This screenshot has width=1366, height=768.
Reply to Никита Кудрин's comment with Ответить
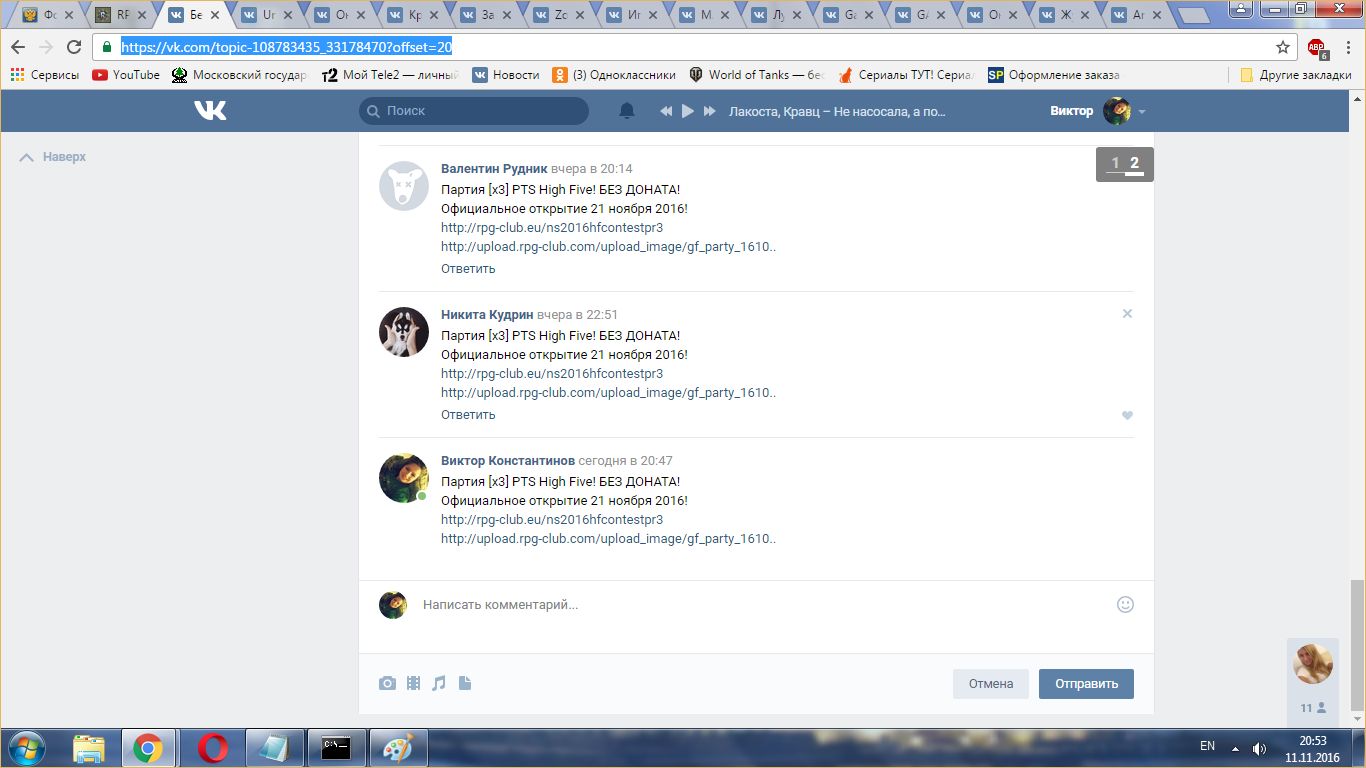(468, 415)
